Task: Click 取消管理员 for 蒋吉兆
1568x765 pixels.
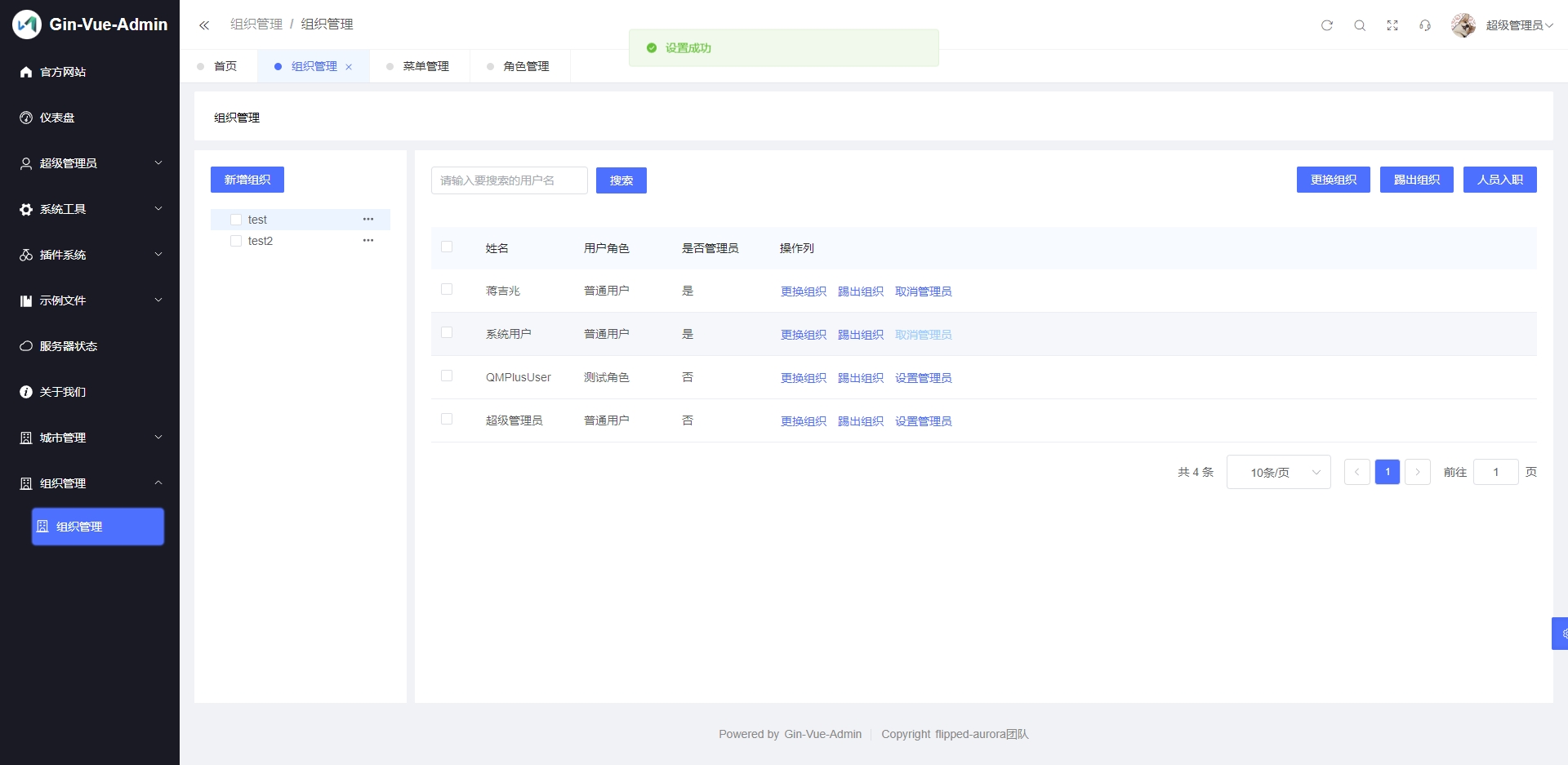Action: (x=924, y=291)
